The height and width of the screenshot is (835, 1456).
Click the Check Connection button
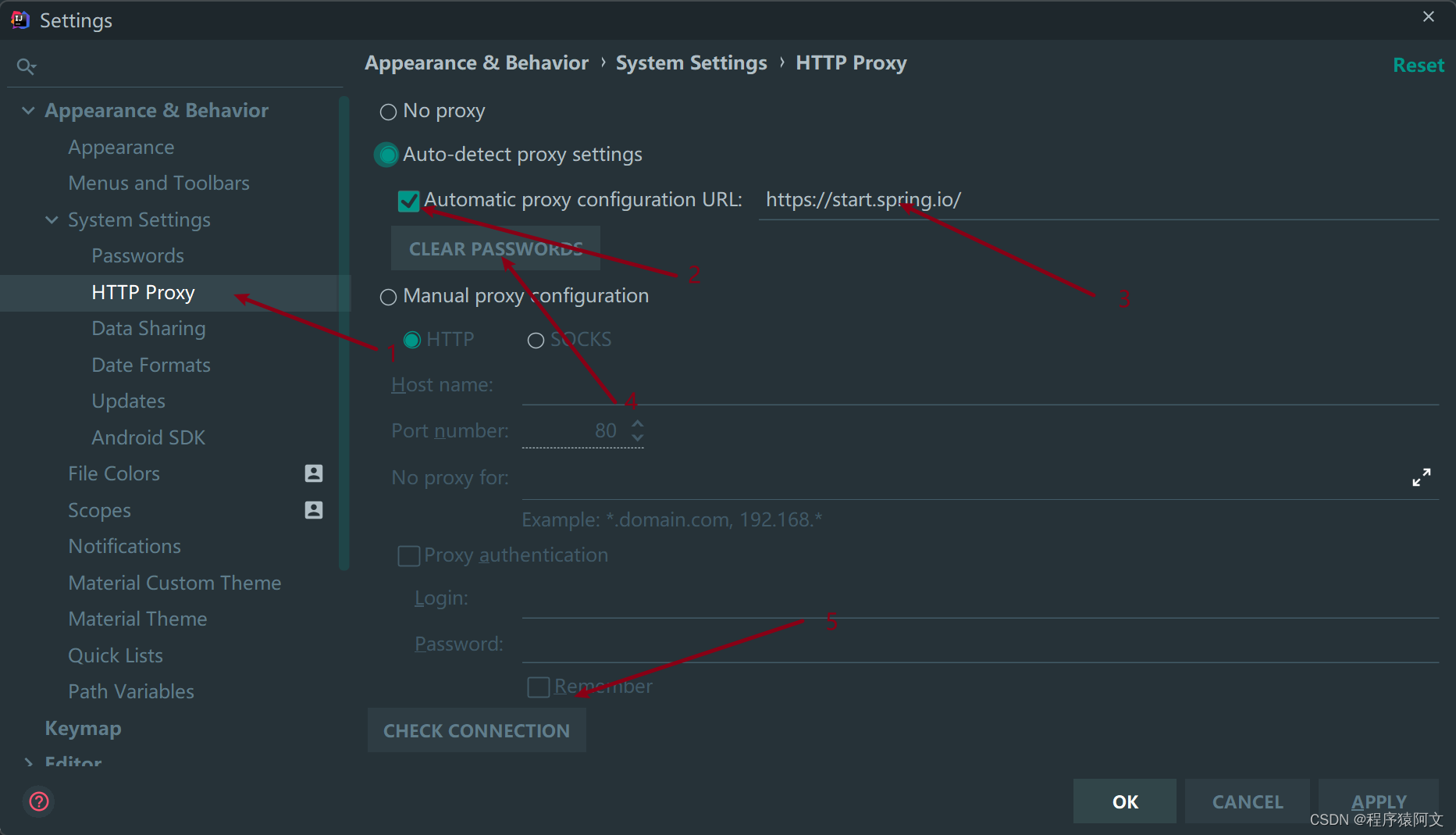click(x=476, y=730)
